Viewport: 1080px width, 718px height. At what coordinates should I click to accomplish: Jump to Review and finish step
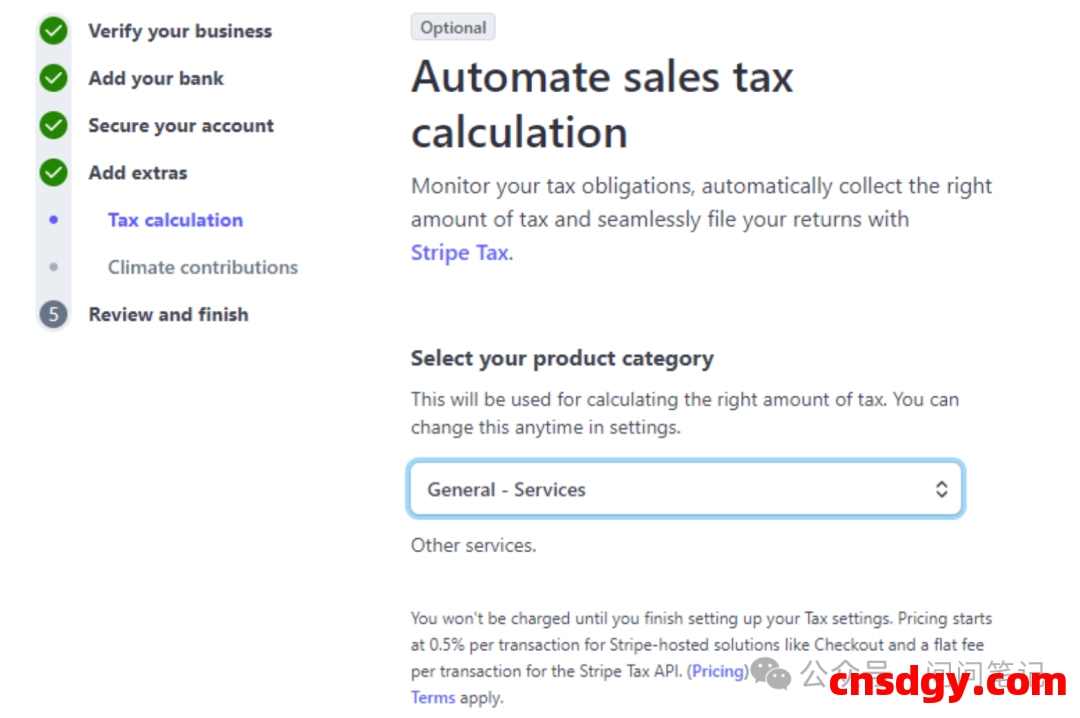pos(168,315)
